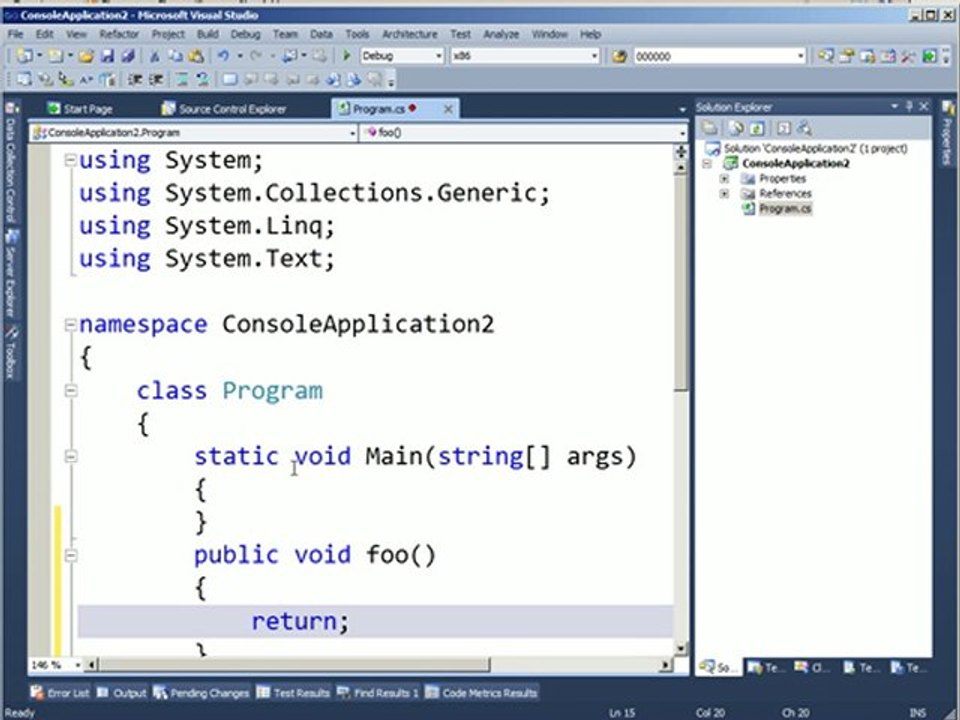
Task: Open the Server Explorer side tab
Action: click(x=10, y=274)
